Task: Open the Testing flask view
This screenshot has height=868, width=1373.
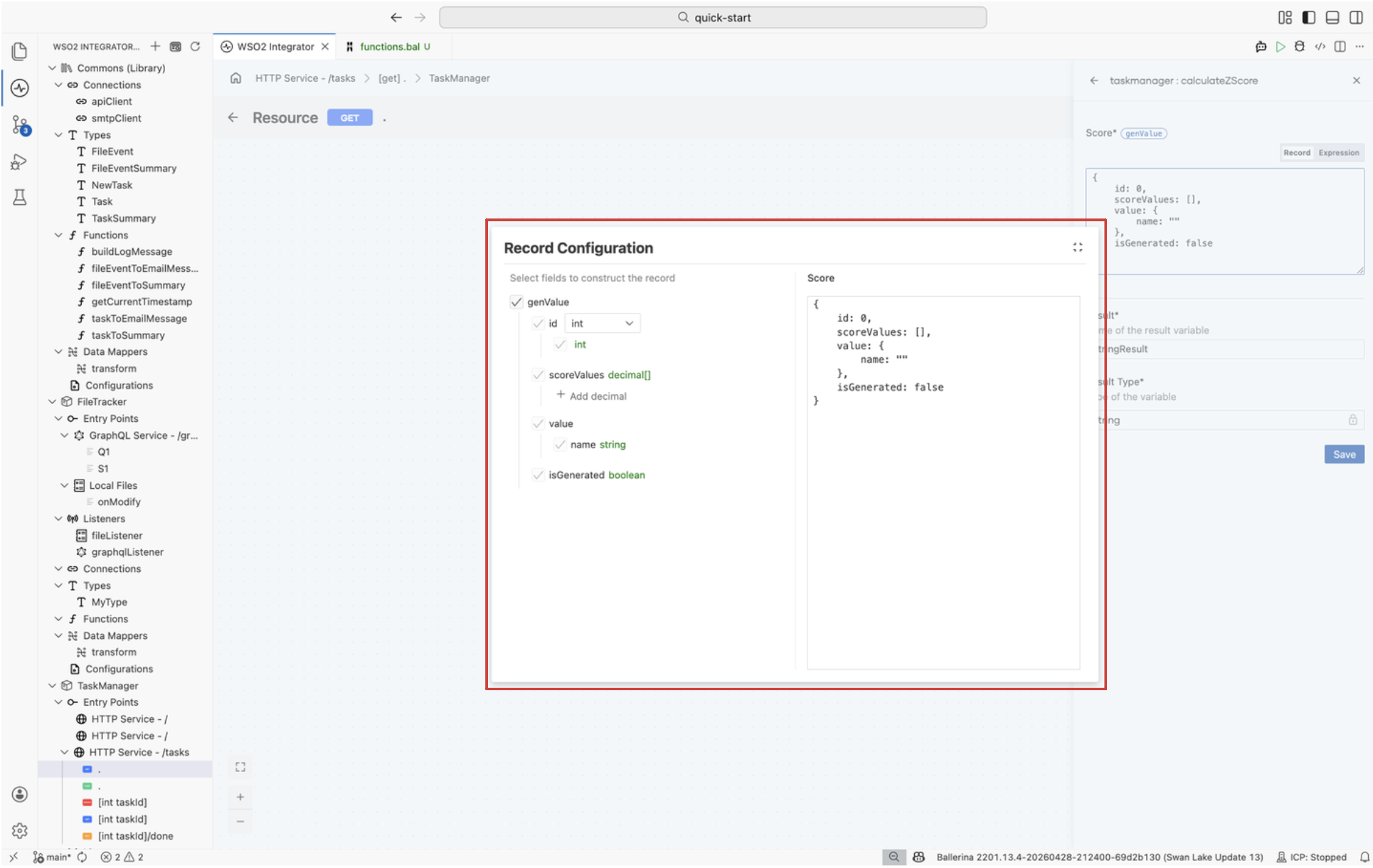Action: pos(20,198)
